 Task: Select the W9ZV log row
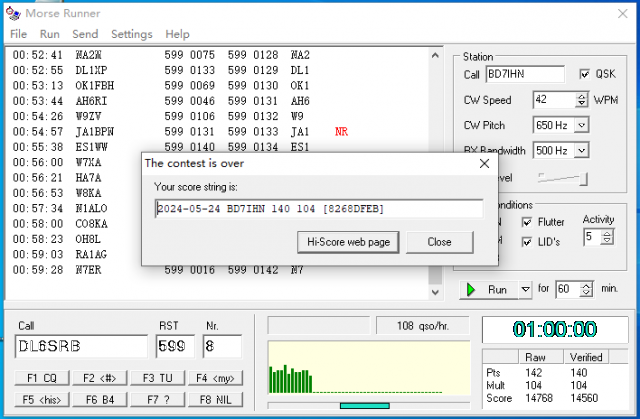(218, 116)
